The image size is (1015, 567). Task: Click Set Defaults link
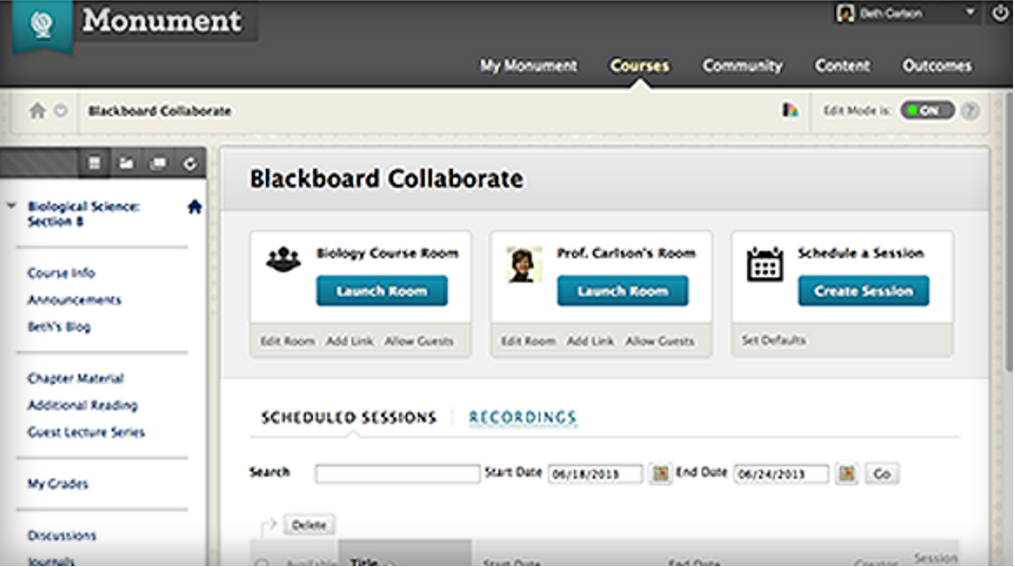774,340
